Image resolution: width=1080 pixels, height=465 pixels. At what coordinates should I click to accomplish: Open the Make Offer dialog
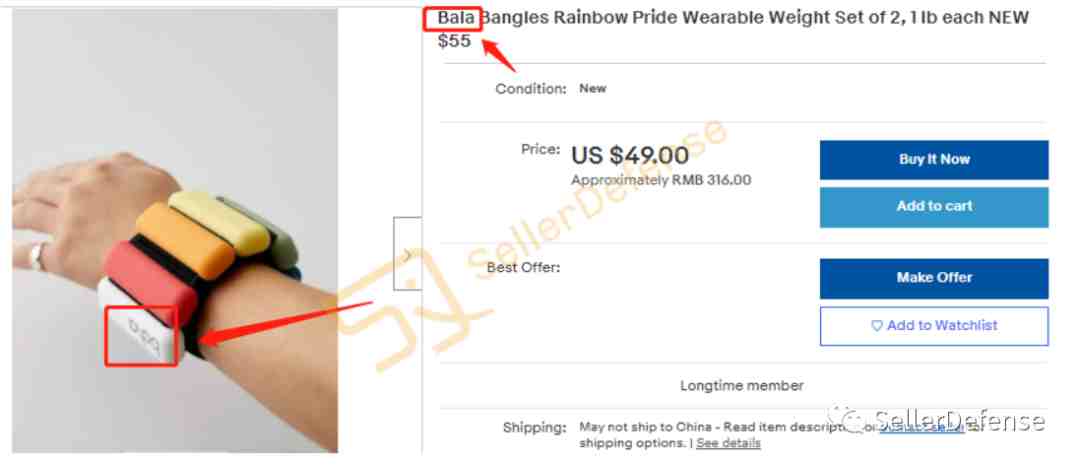click(933, 278)
